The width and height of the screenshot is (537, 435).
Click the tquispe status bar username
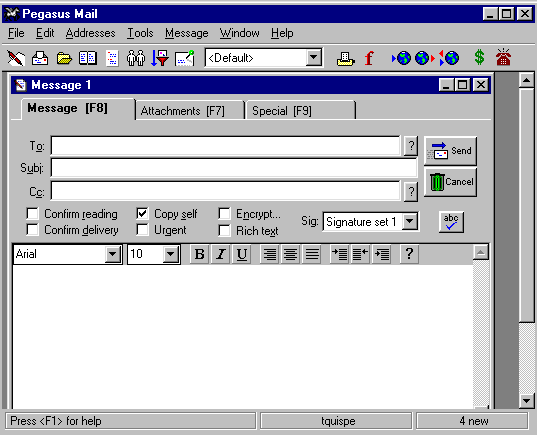(336, 421)
